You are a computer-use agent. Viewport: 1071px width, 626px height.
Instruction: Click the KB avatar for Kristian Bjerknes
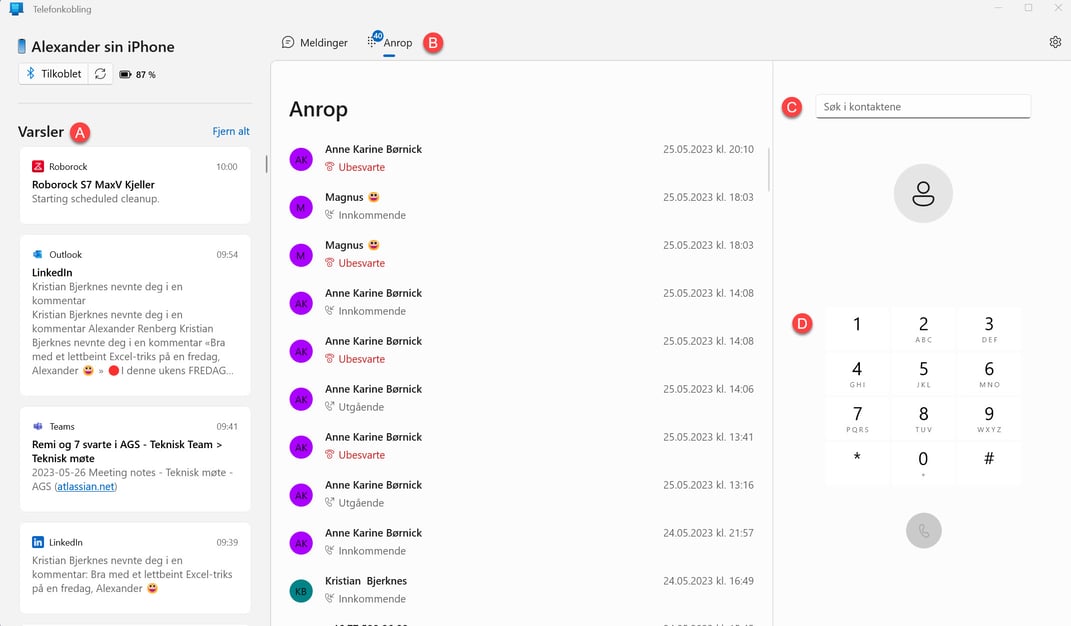tap(301, 591)
